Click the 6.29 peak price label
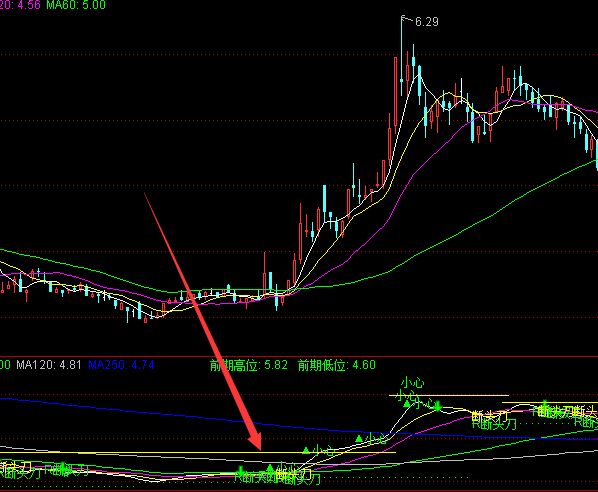This screenshot has height=492, width=598. (426, 22)
